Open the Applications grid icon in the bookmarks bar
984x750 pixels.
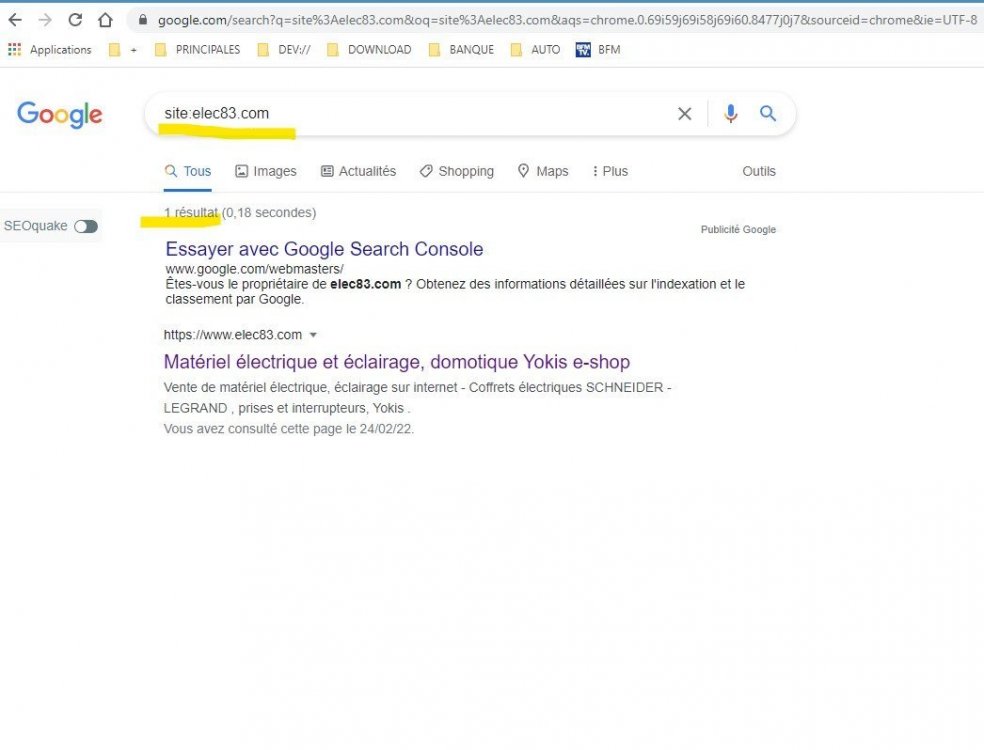[14, 49]
